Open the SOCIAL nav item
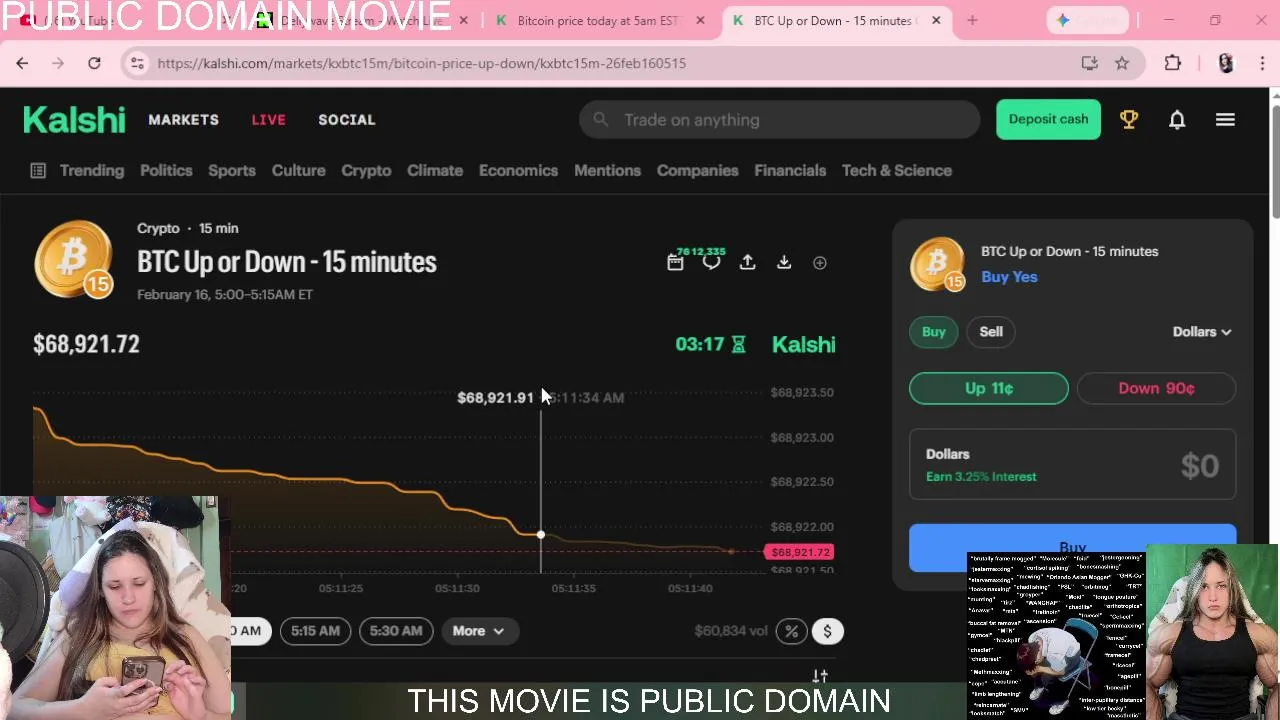The height and width of the screenshot is (720, 1280). coord(346,119)
